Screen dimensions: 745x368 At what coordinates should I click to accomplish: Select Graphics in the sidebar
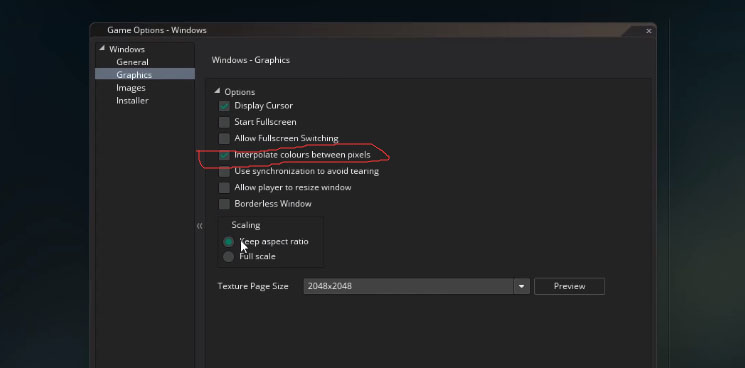pos(145,74)
